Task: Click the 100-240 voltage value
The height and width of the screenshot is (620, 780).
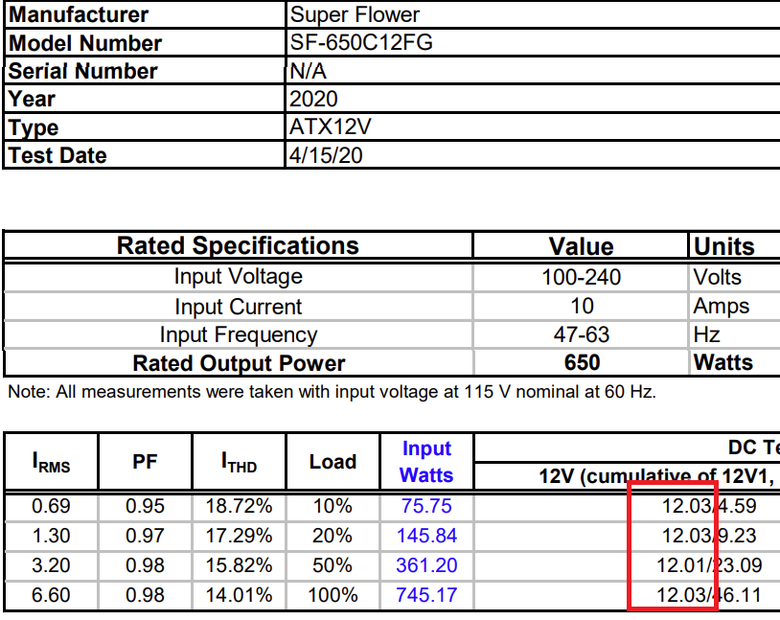Action: tap(581, 277)
